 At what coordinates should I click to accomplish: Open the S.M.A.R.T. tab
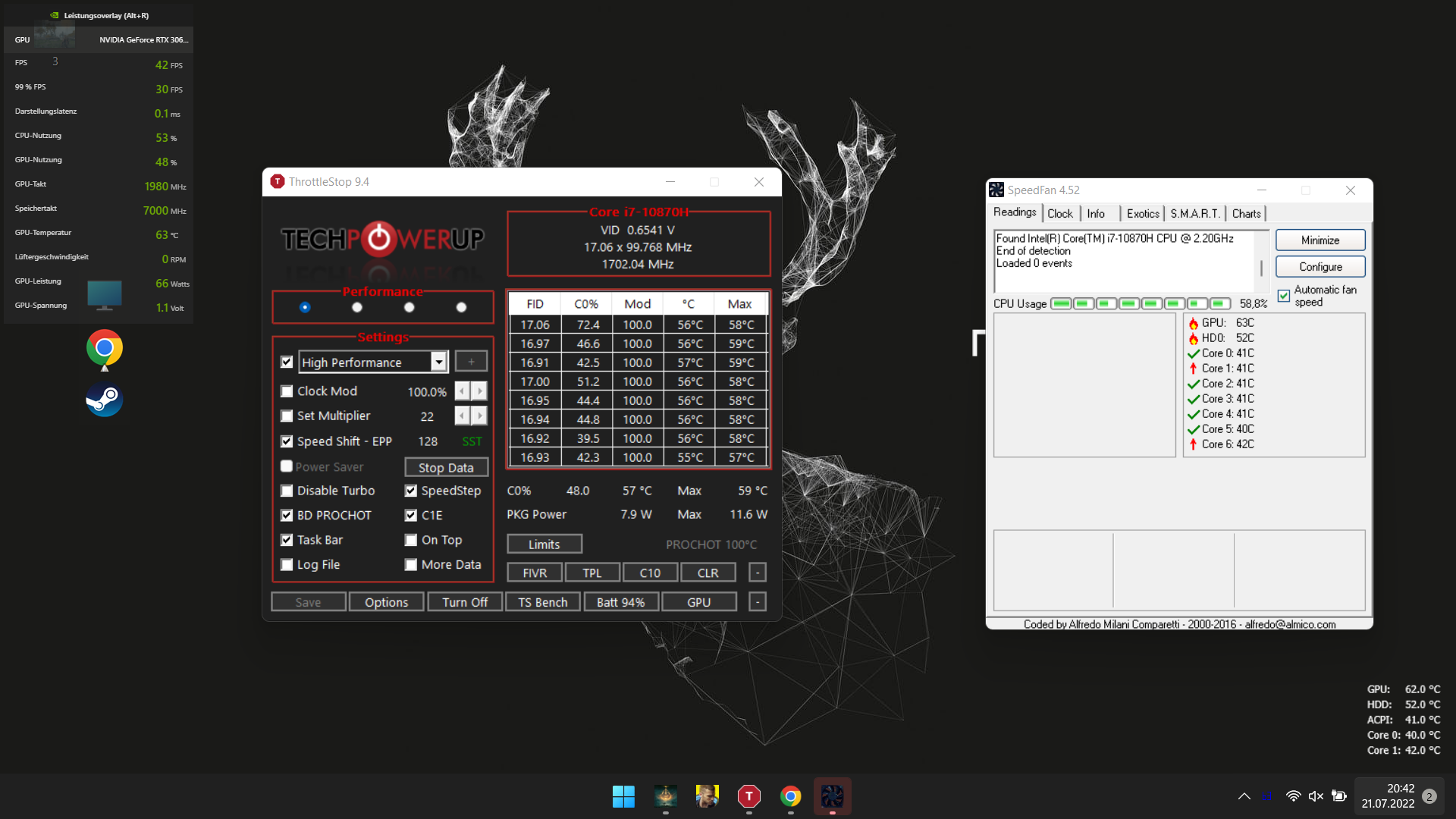pyautogui.click(x=1194, y=214)
